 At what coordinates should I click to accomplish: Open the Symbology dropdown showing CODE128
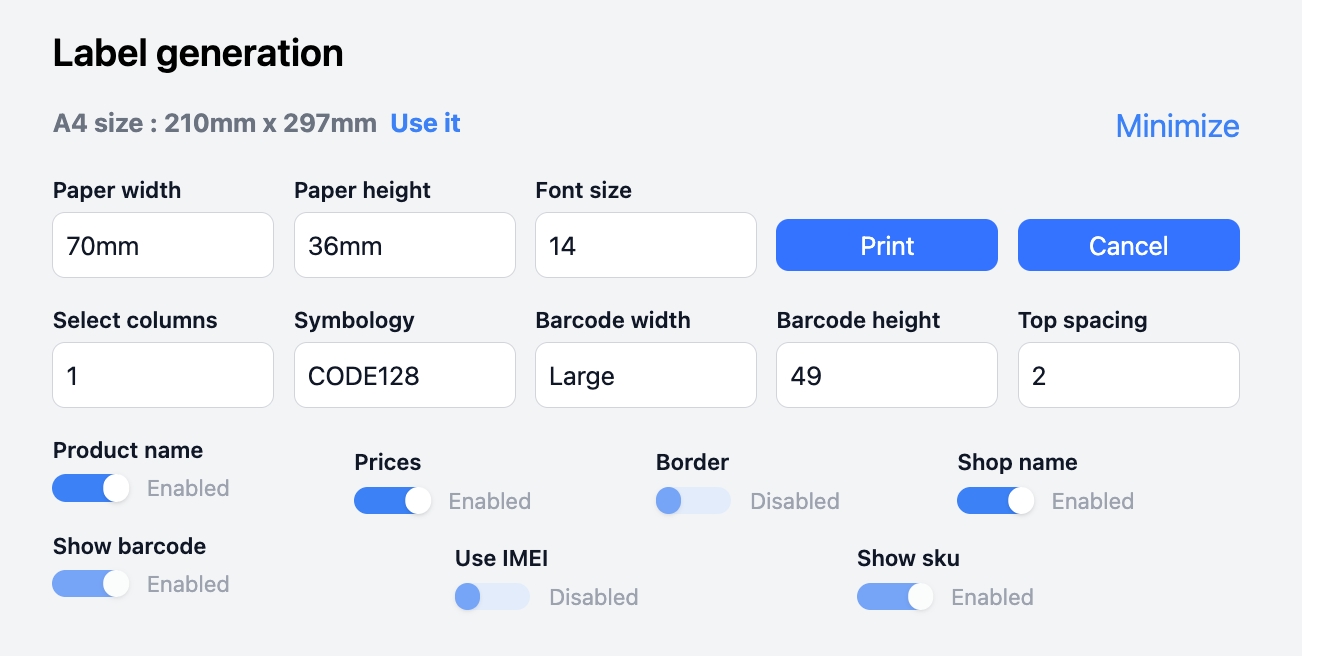(x=404, y=376)
